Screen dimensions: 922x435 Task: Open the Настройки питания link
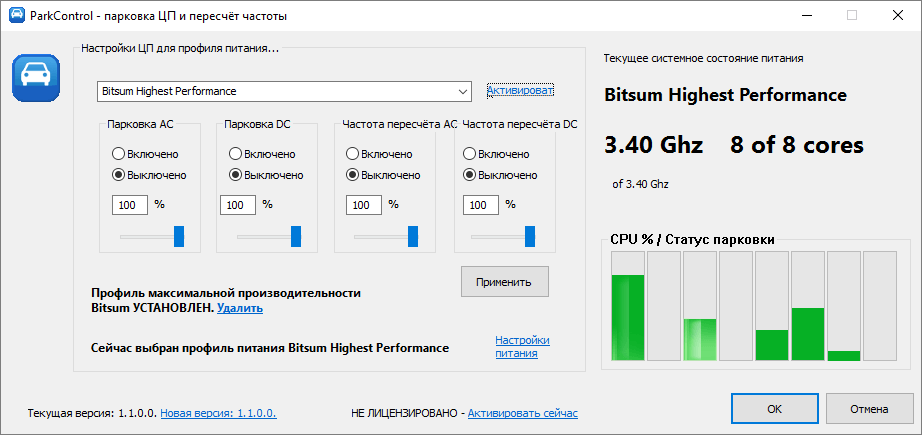(x=522, y=347)
